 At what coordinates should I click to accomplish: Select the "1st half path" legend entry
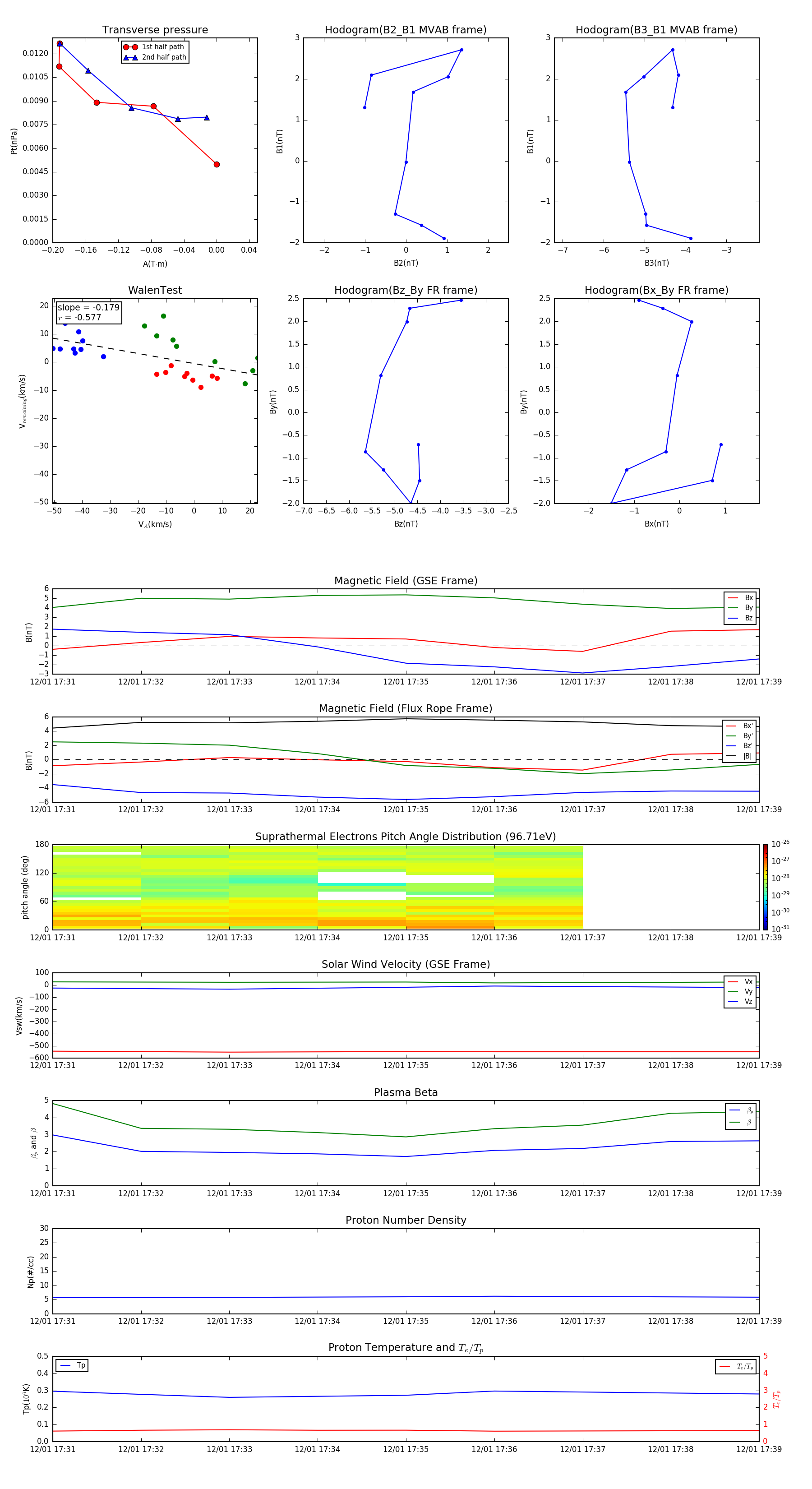[154, 47]
